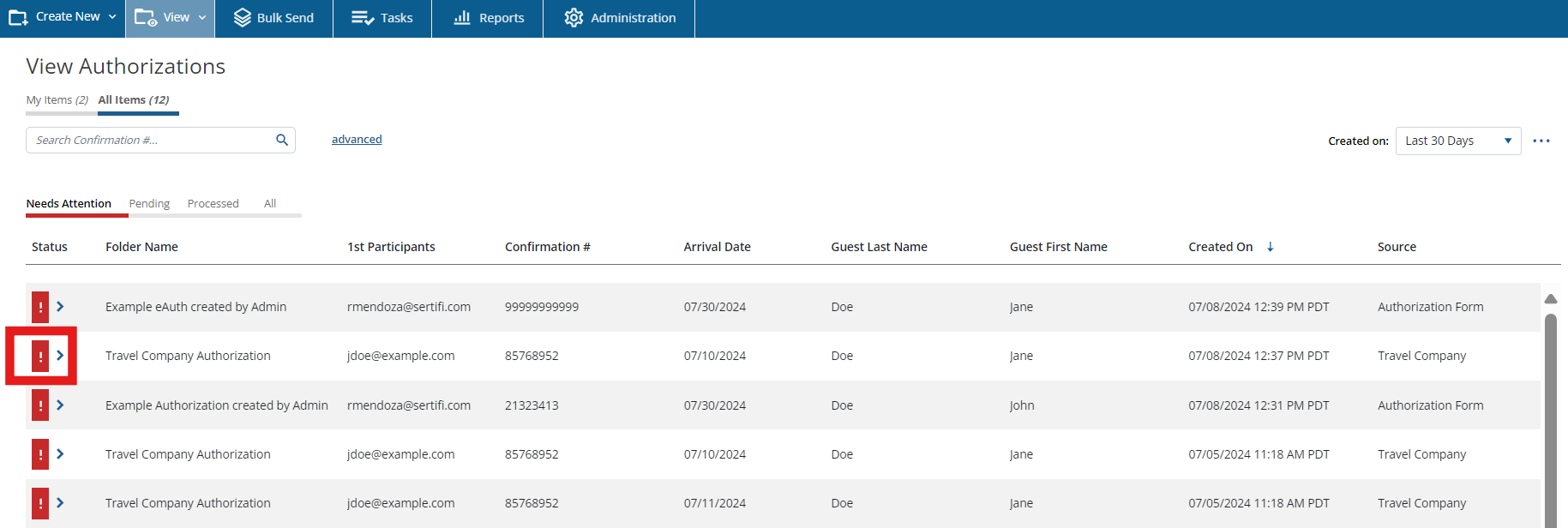Open the advanced search link
The height and width of the screenshot is (528, 1568).
pyautogui.click(x=357, y=140)
